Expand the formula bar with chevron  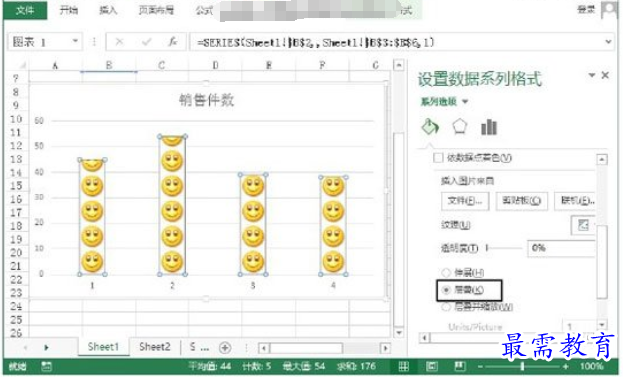click(x=608, y=41)
